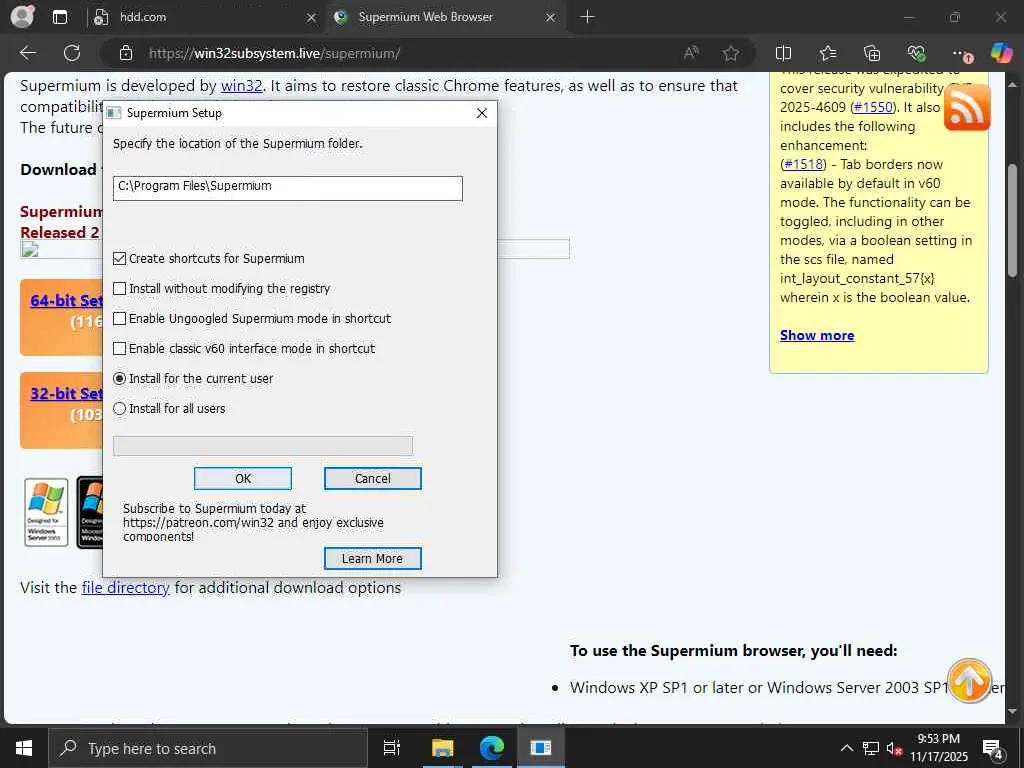
Task: Open File Explorer from taskbar
Action: [442, 748]
